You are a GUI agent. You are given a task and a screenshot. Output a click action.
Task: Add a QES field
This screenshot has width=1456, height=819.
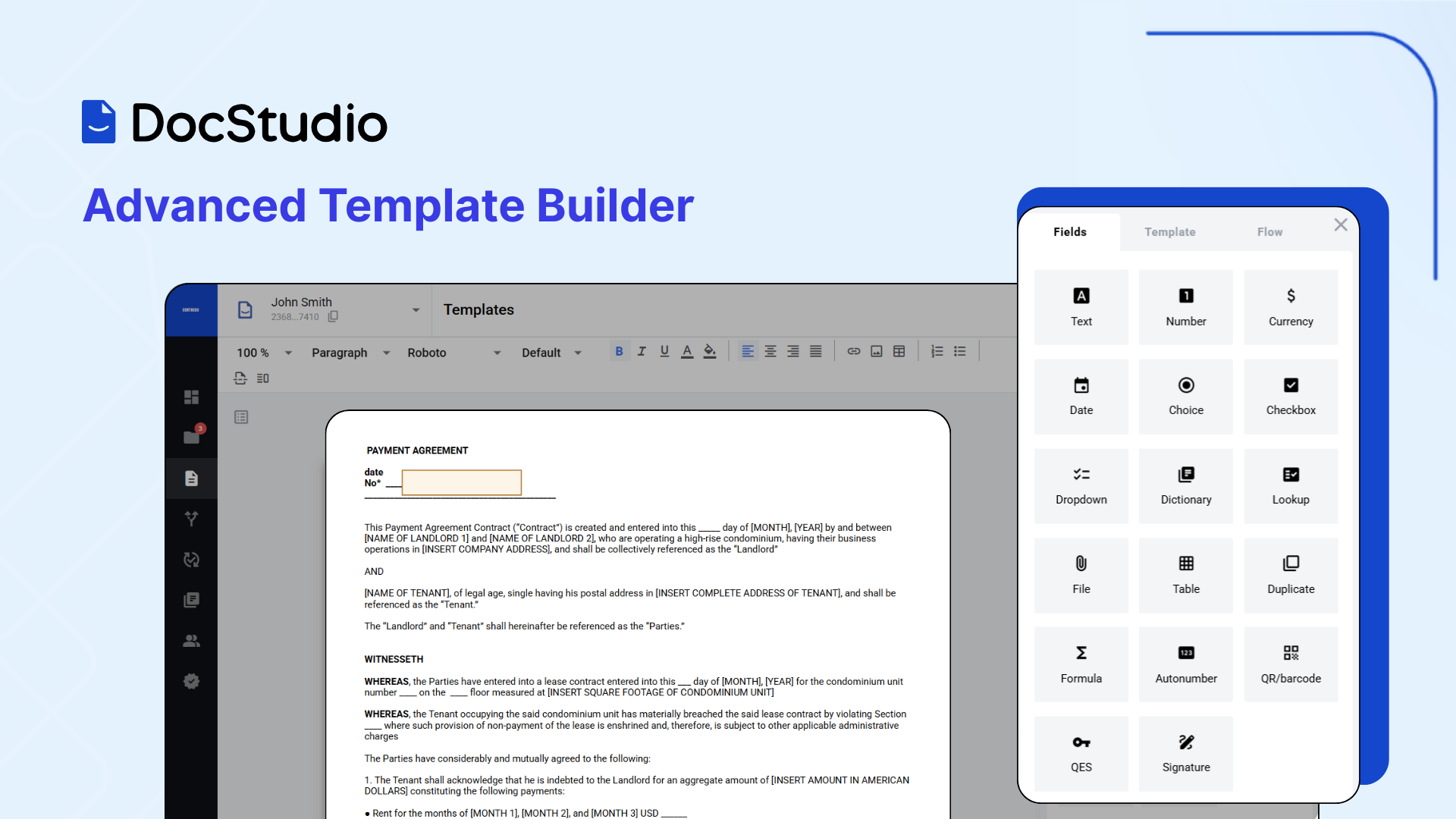coord(1081,753)
